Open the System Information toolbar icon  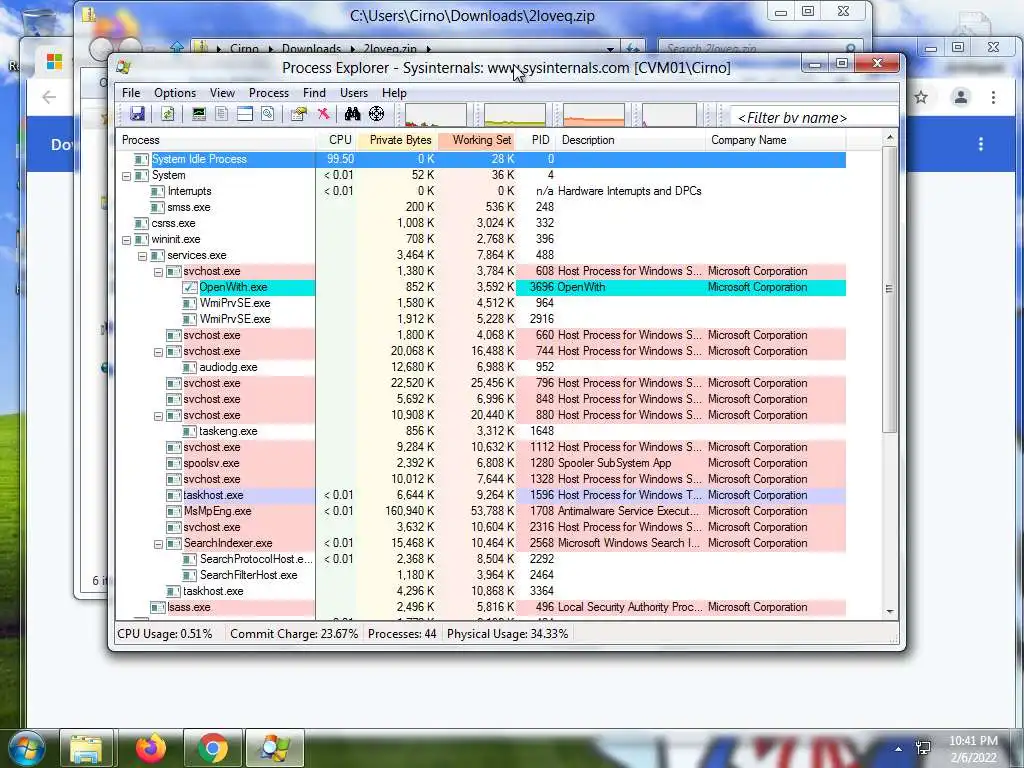(x=199, y=114)
